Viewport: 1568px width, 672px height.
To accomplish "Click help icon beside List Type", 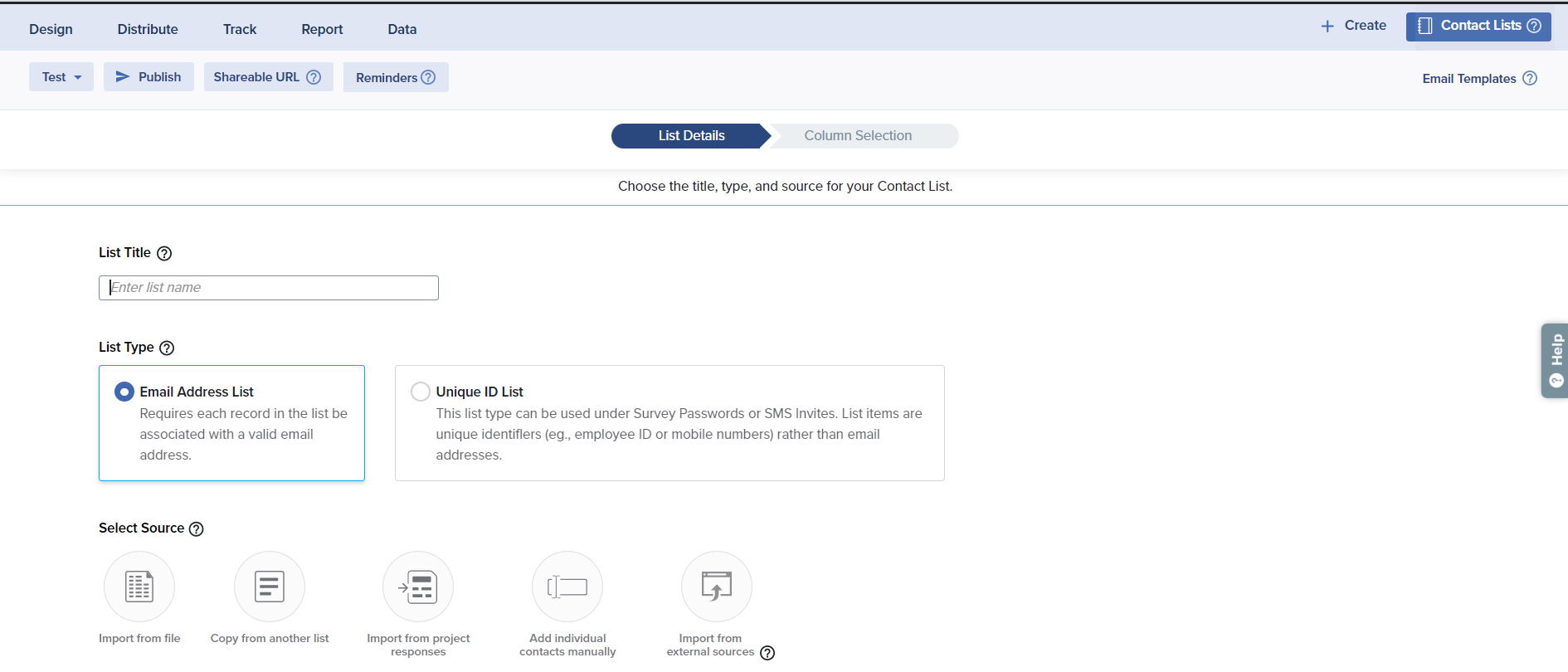I will tap(167, 348).
